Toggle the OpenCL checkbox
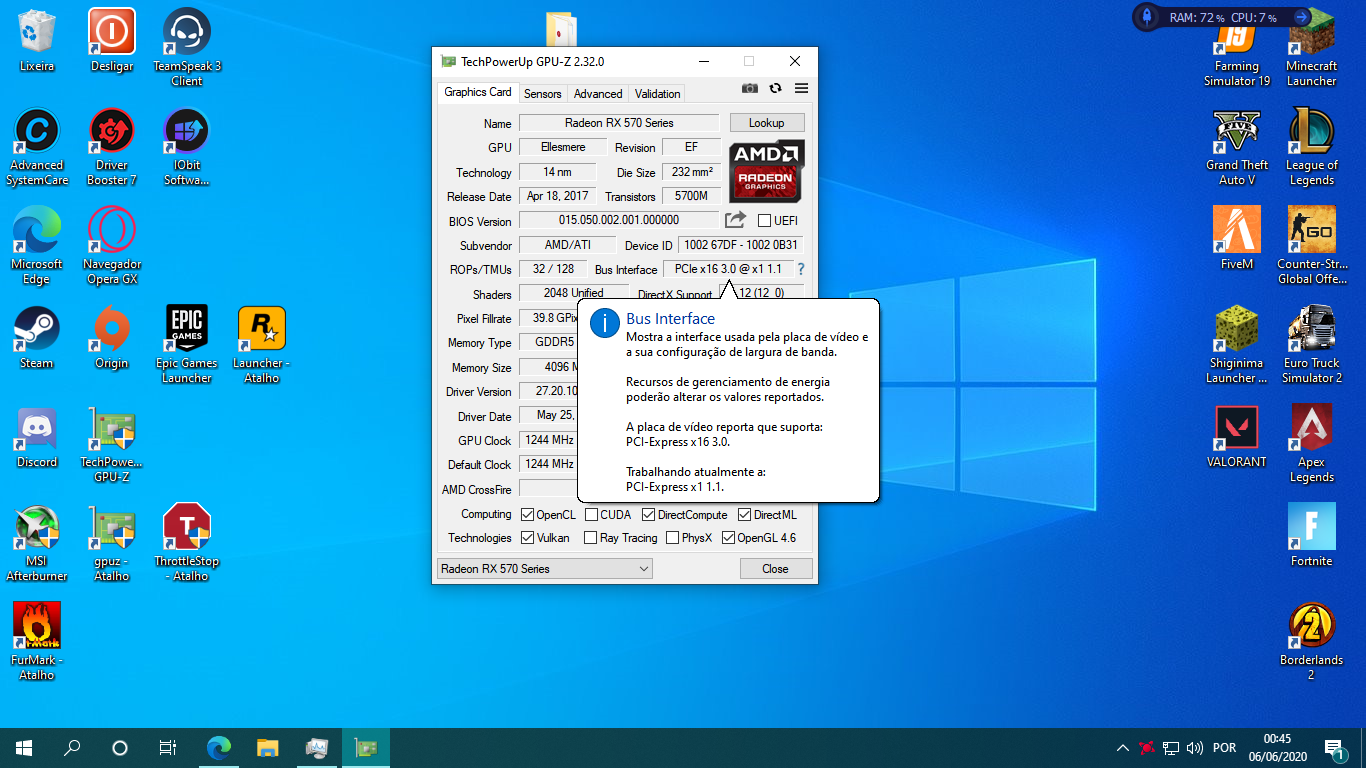 (x=528, y=515)
